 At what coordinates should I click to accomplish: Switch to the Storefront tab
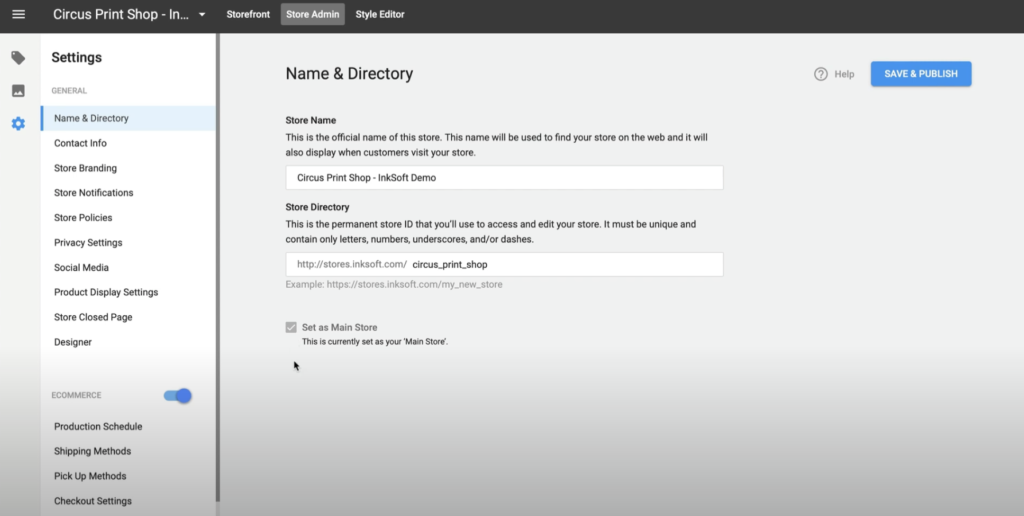click(x=248, y=14)
